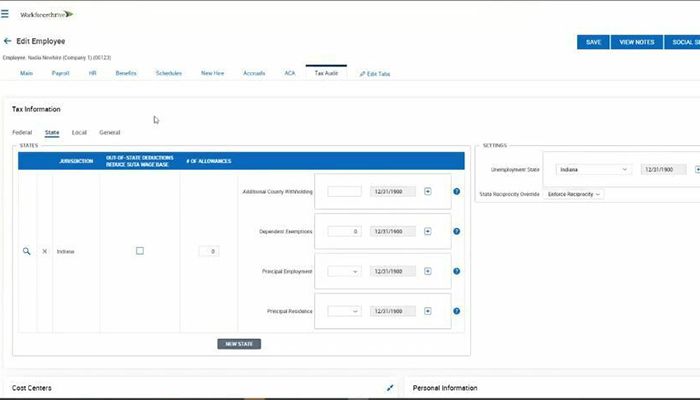The image size is (700, 400).
Task: Click the Principal Residence date field
Action: pyautogui.click(x=393, y=311)
